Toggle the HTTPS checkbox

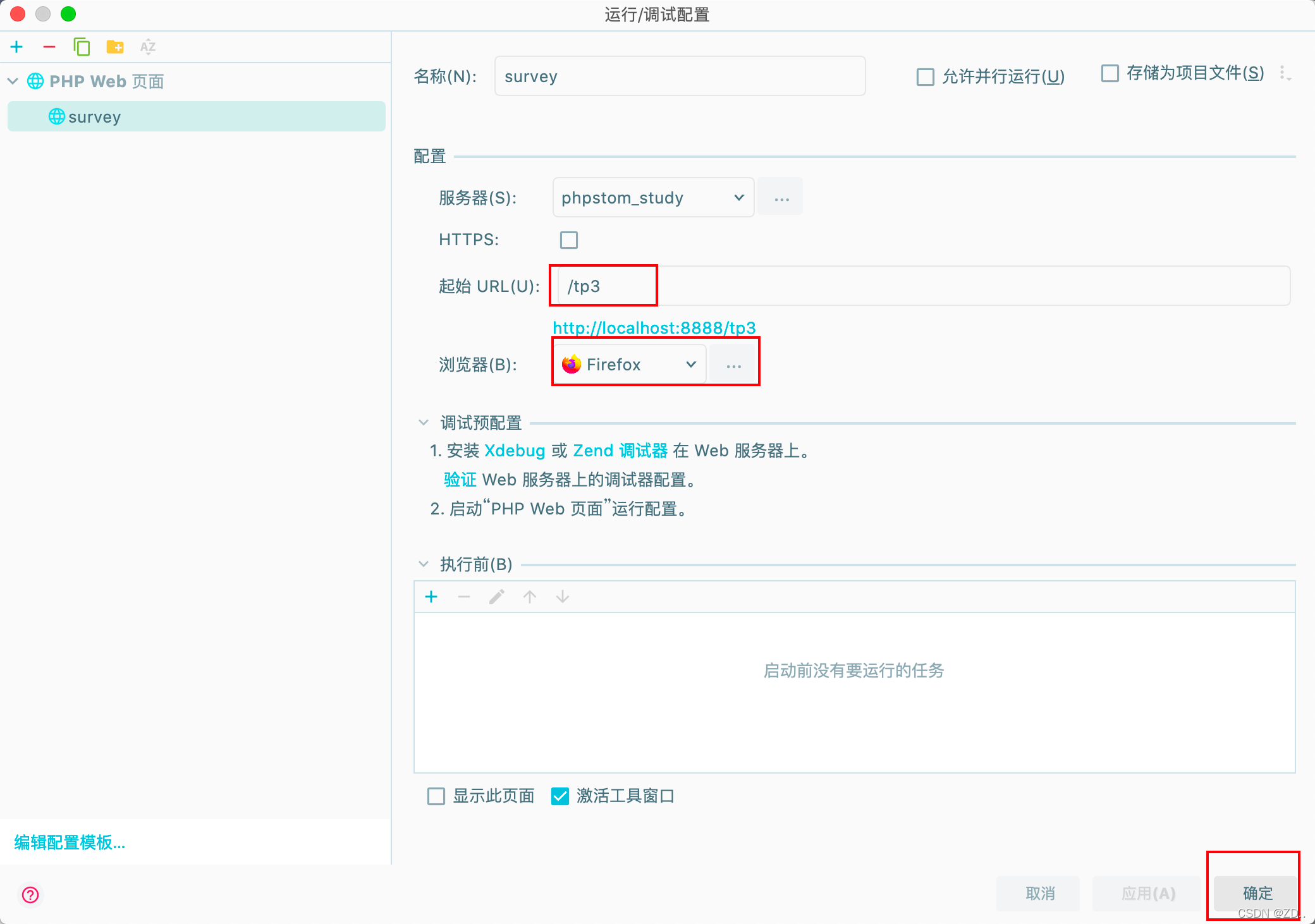[x=569, y=240]
